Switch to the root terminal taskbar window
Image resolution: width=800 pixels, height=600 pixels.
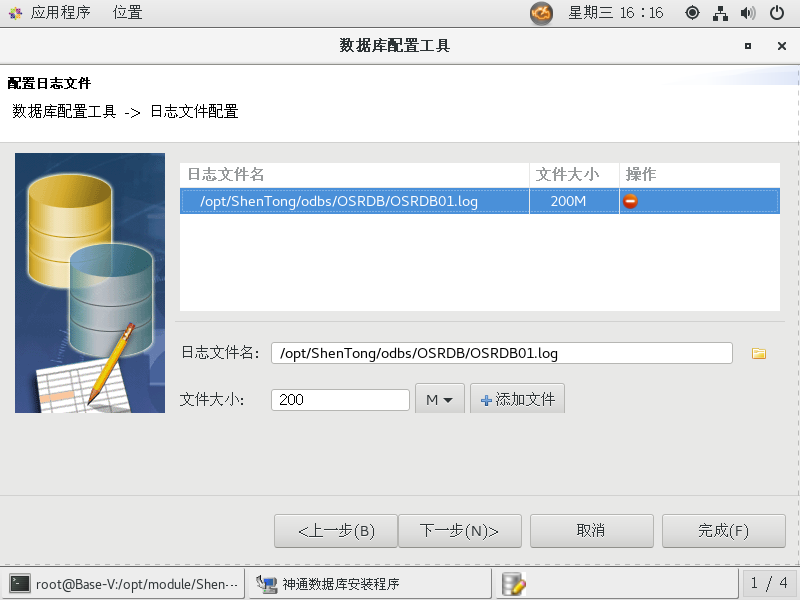click(126, 584)
